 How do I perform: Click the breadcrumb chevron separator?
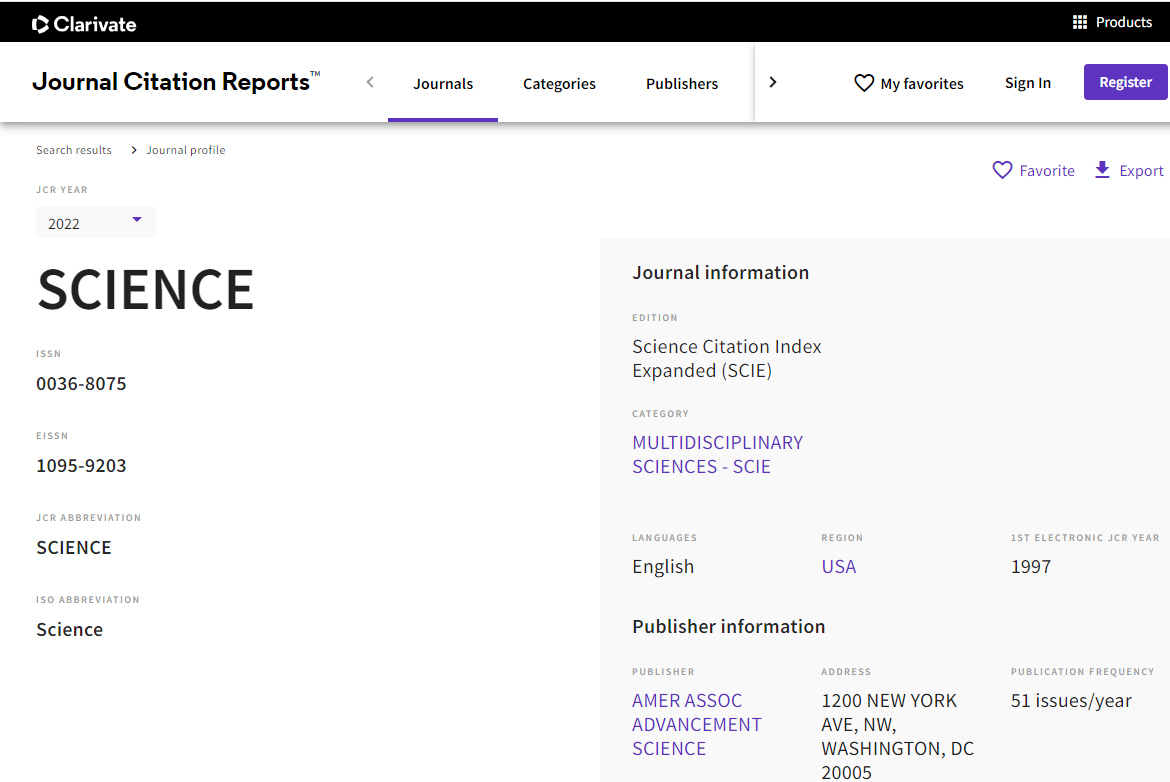(x=134, y=150)
